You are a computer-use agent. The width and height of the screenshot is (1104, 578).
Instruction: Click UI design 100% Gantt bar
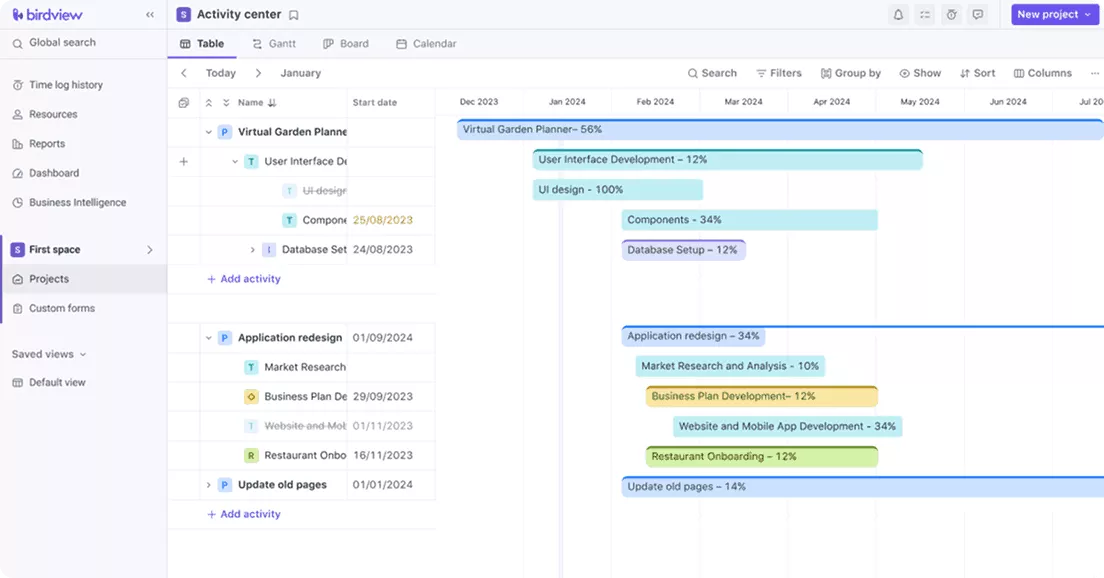click(x=617, y=190)
